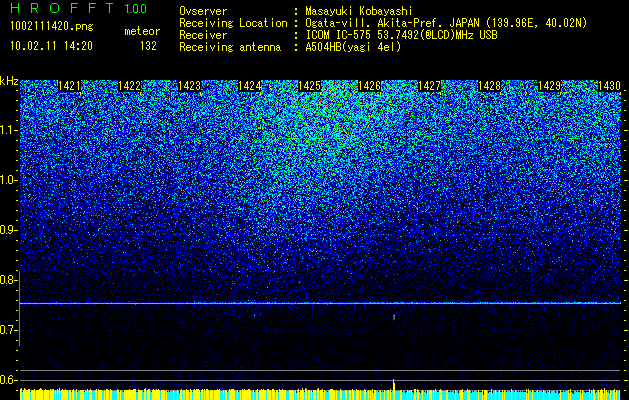This screenshot has height=400, width=629.
Task: Click the date stamp 10.02.11 14:20
Action: click(x=51, y=46)
